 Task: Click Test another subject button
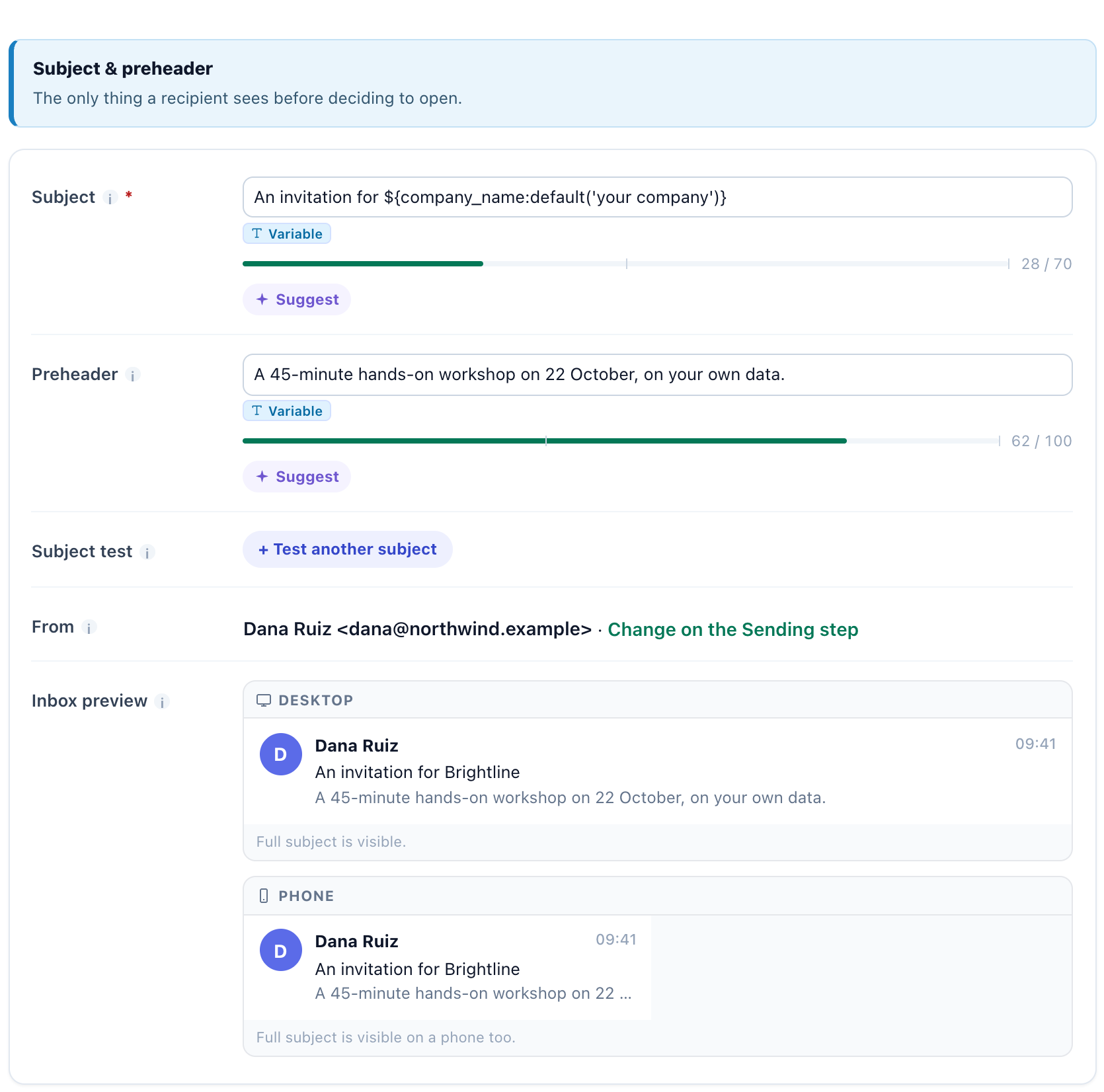coord(348,549)
